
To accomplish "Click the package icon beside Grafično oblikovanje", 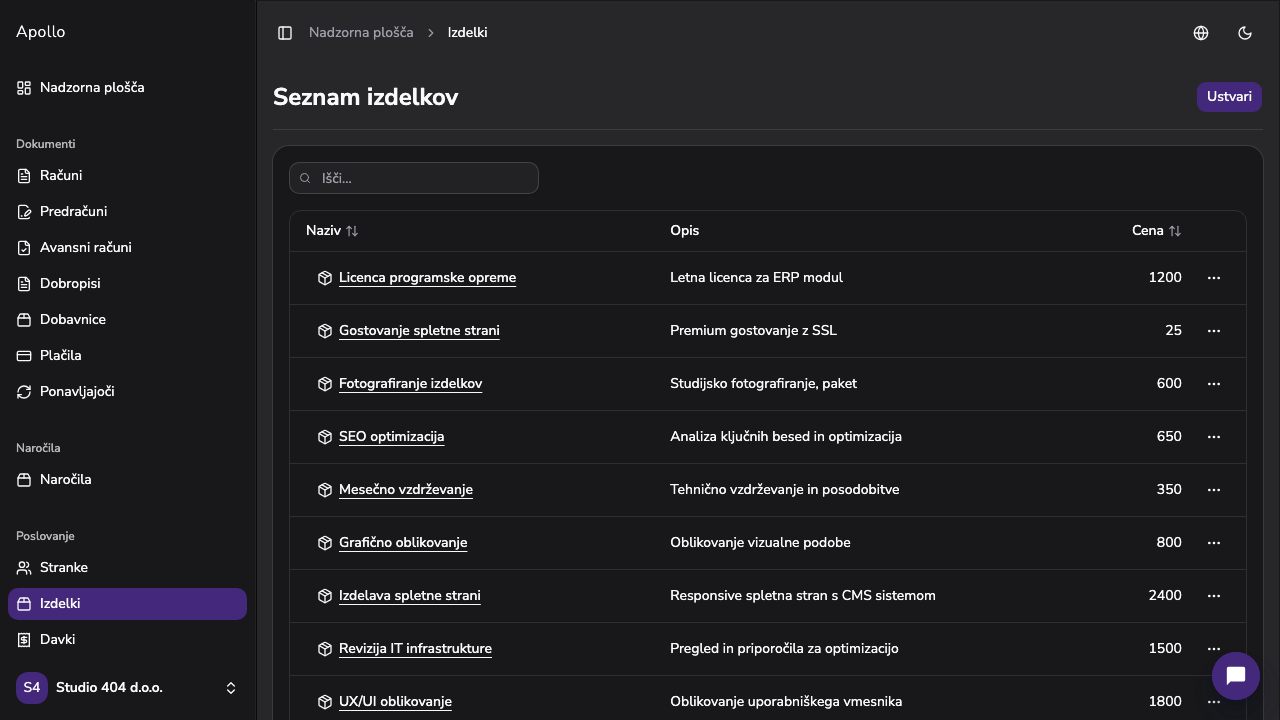I will (325, 543).
